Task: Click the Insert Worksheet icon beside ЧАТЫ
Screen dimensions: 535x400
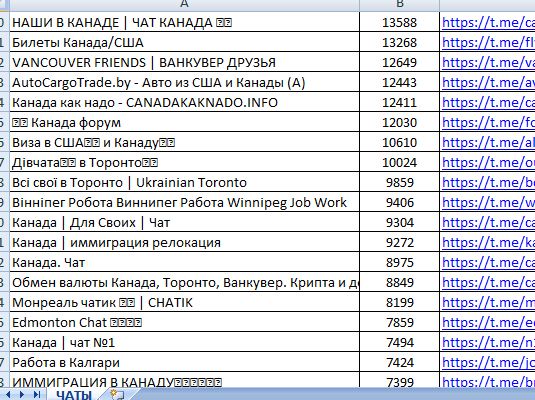Action: (117, 395)
